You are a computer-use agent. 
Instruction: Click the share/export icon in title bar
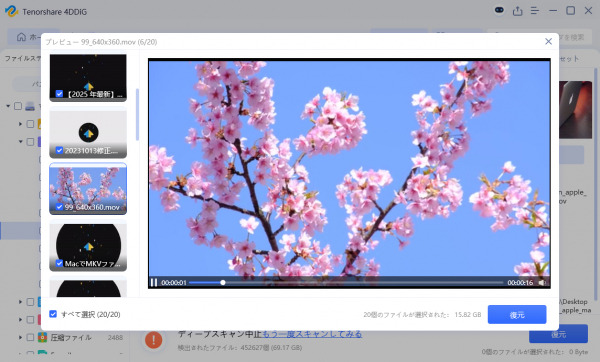pyautogui.click(x=517, y=11)
